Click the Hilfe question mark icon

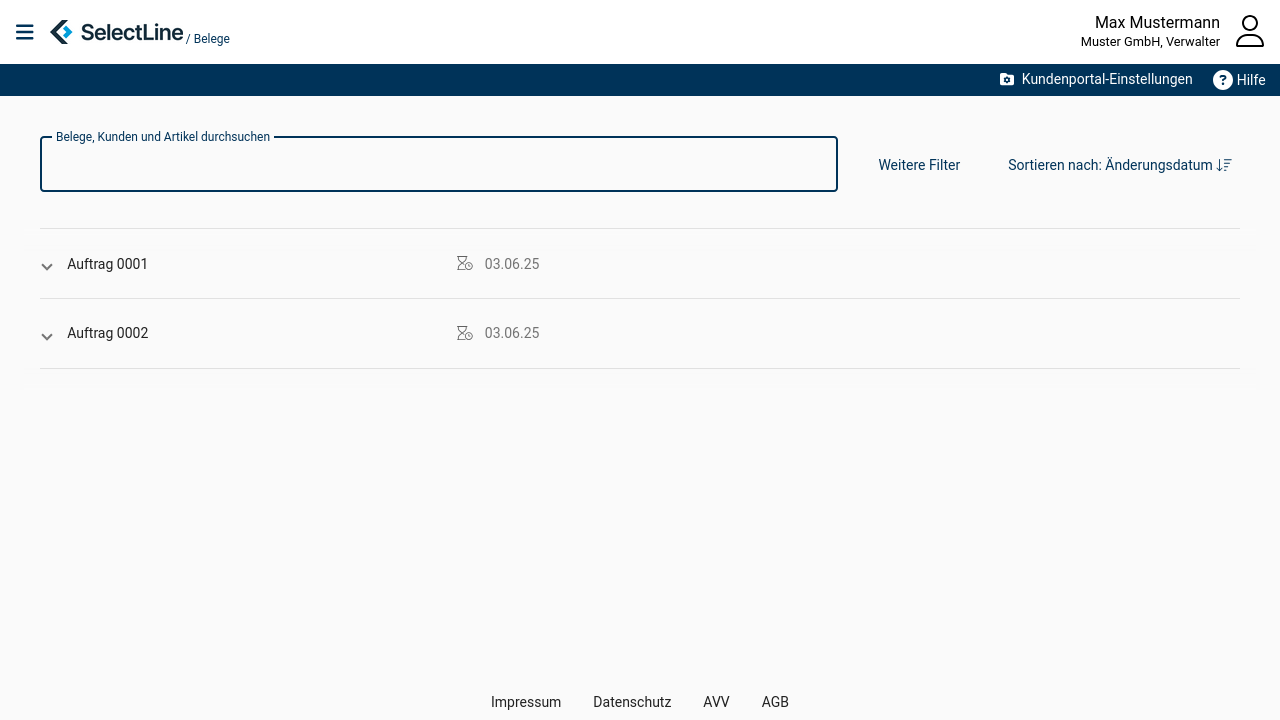point(1222,80)
